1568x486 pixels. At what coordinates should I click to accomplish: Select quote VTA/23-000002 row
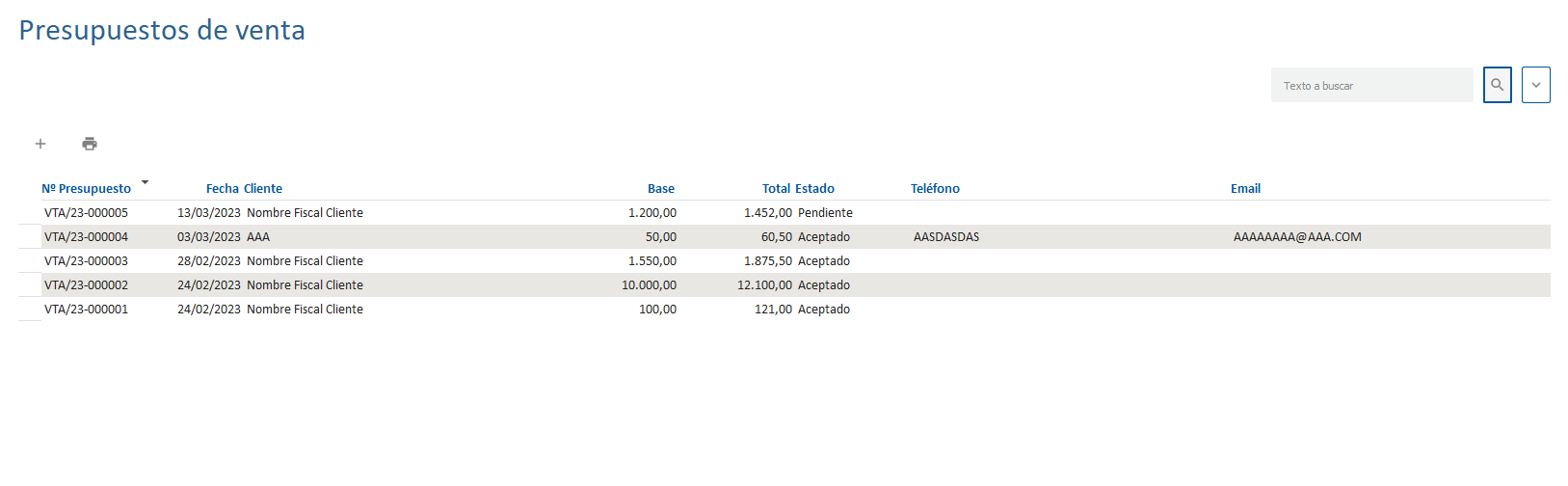pyautogui.click(x=86, y=285)
